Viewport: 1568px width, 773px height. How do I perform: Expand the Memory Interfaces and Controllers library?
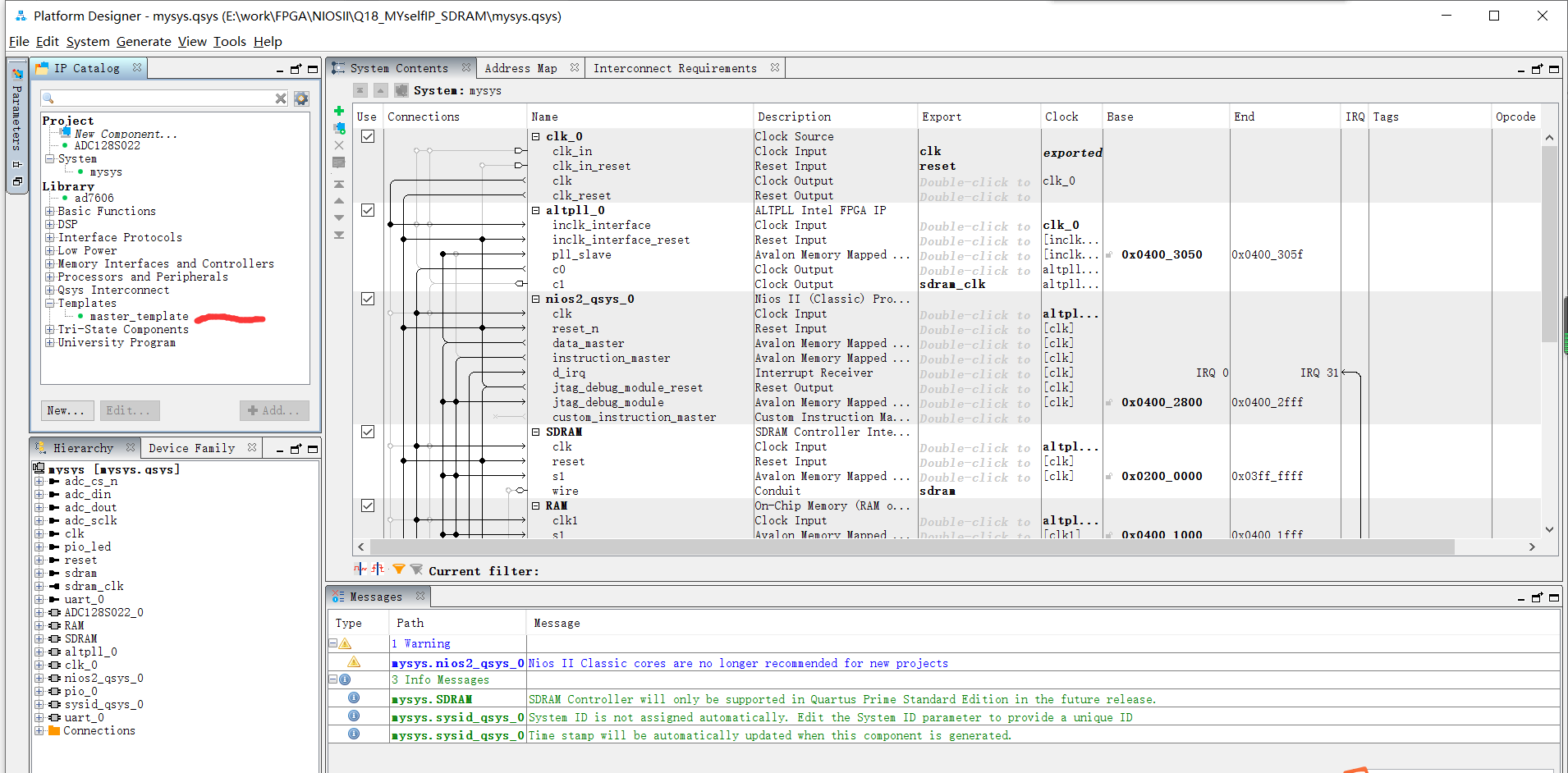pyautogui.click(x=50, y=263)
